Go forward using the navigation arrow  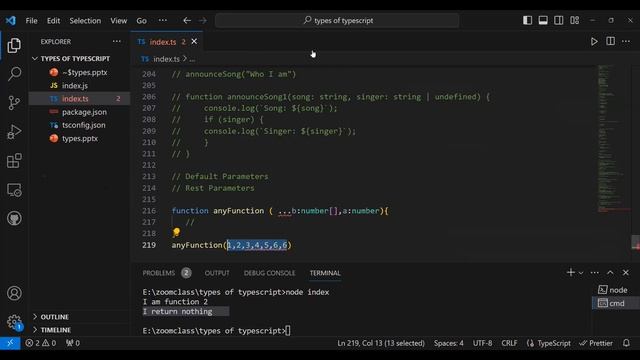pyautogui.click(x=202, y=20)
